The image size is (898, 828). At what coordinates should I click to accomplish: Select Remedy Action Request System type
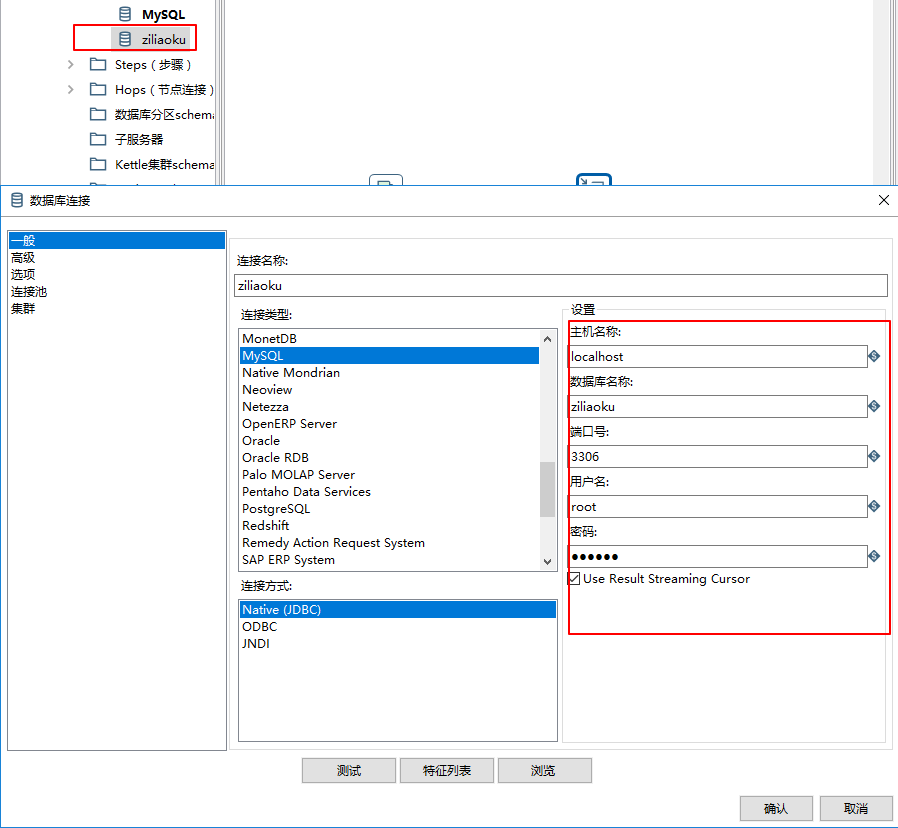(389, 543)
